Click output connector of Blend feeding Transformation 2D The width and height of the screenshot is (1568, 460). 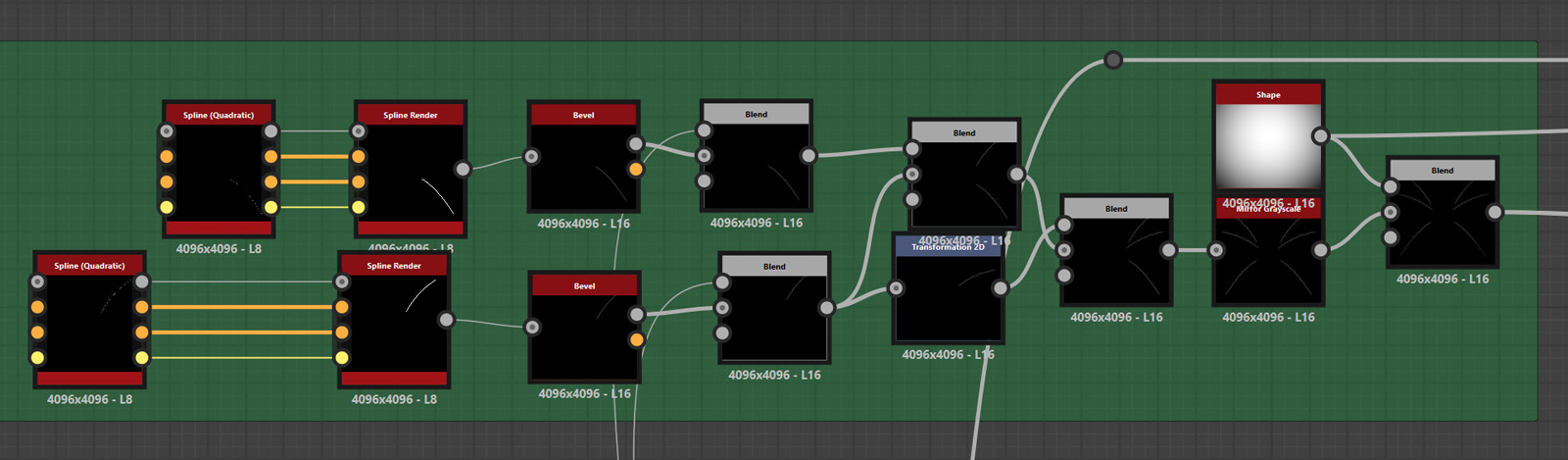[x=826, y=307]
